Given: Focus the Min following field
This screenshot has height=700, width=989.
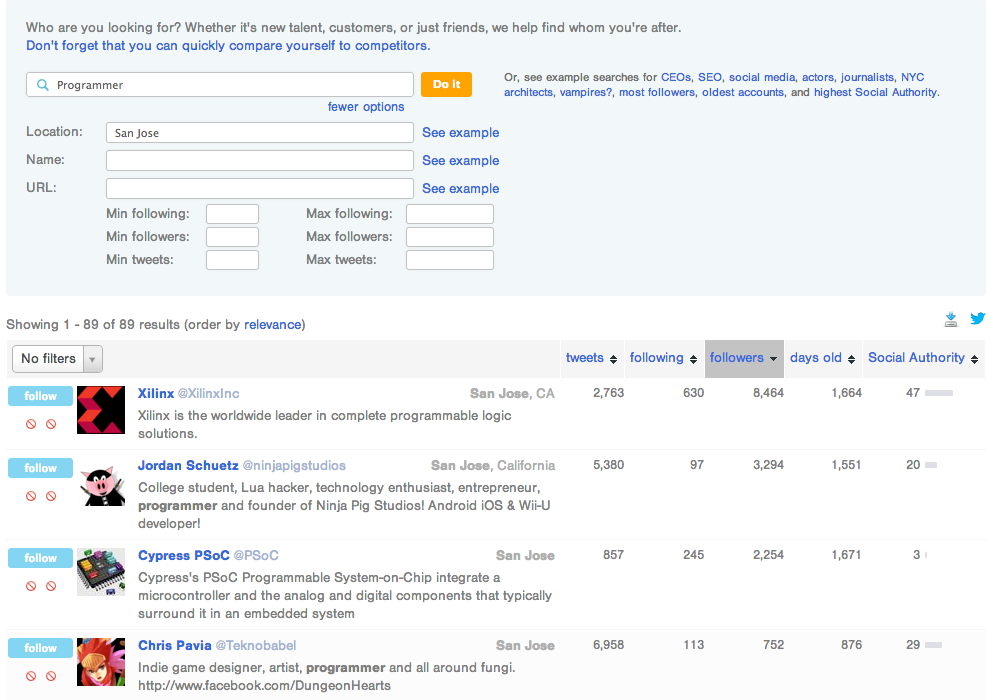Looking at the screenshot, I should pos(232,214).
